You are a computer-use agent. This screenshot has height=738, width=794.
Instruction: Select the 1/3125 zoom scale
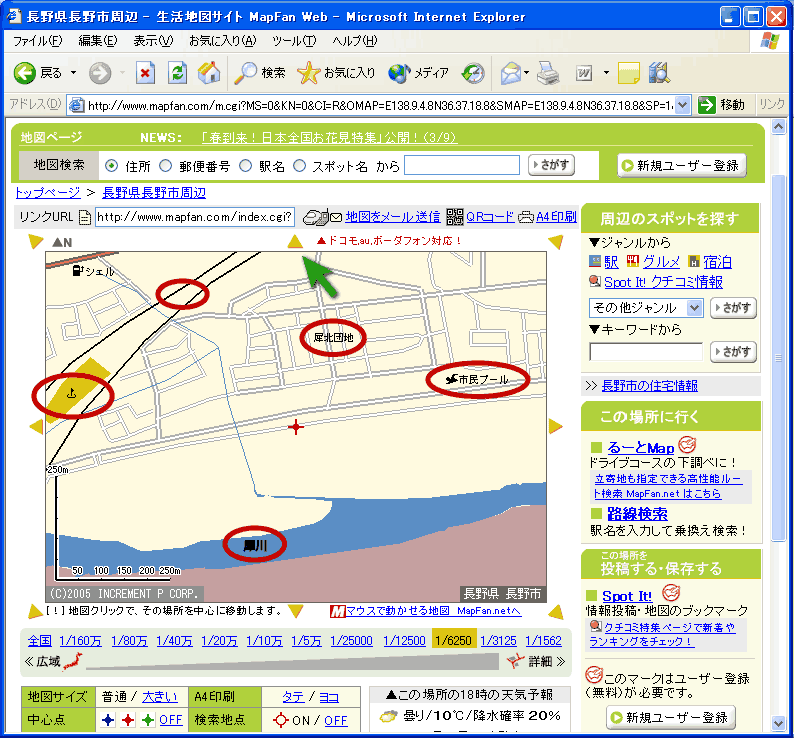point(498,641)
